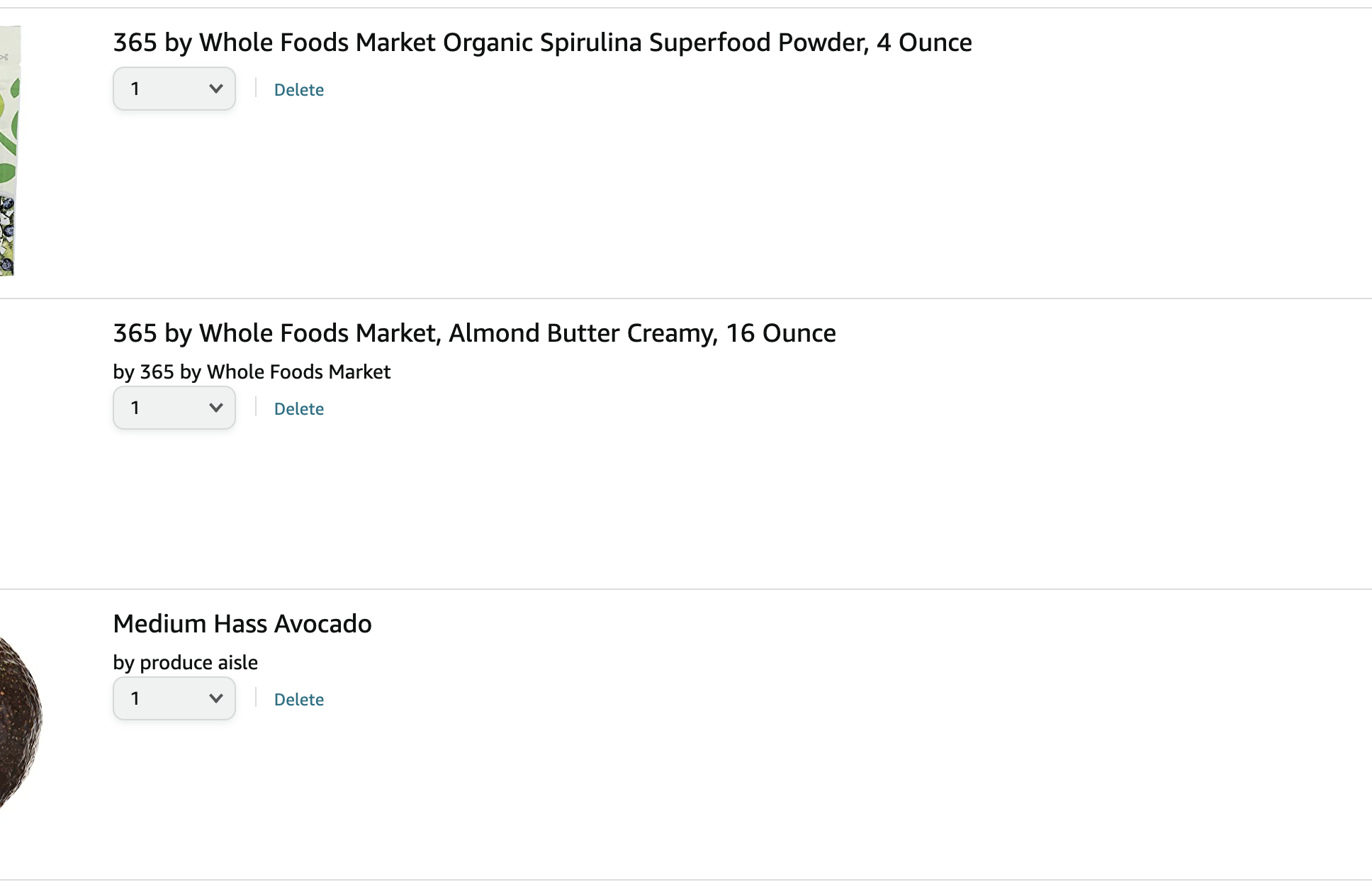Click the "by 365 by Whole Foods Market" byline
The image size is (1372, 882).
click(252, 372)
